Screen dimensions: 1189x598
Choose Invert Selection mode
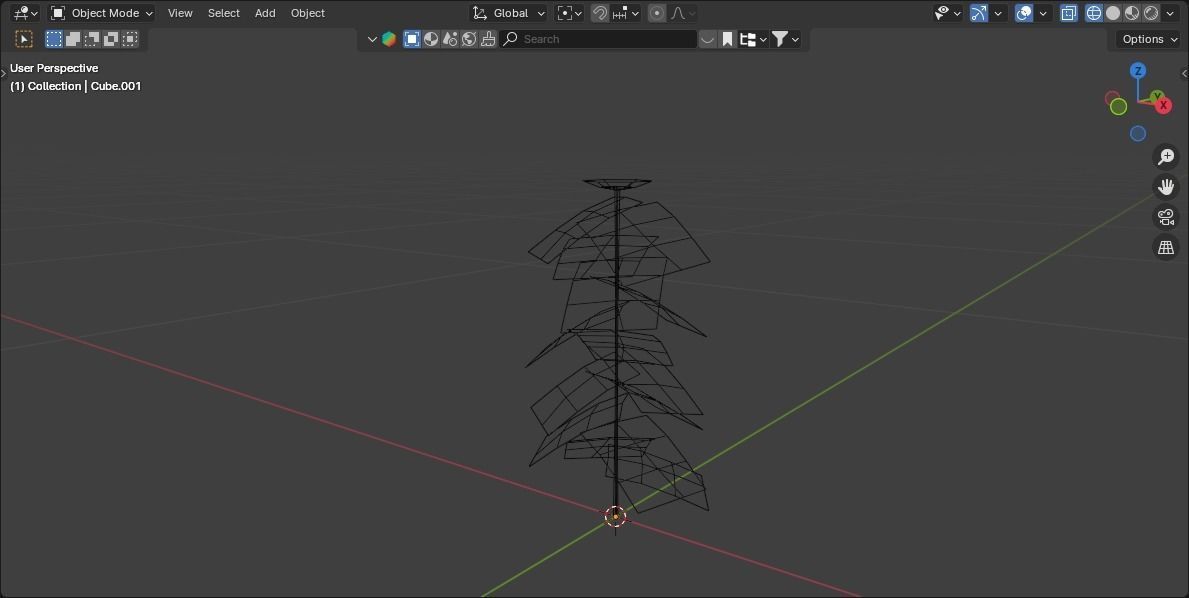pyautogui.click(x=111, y=39)
